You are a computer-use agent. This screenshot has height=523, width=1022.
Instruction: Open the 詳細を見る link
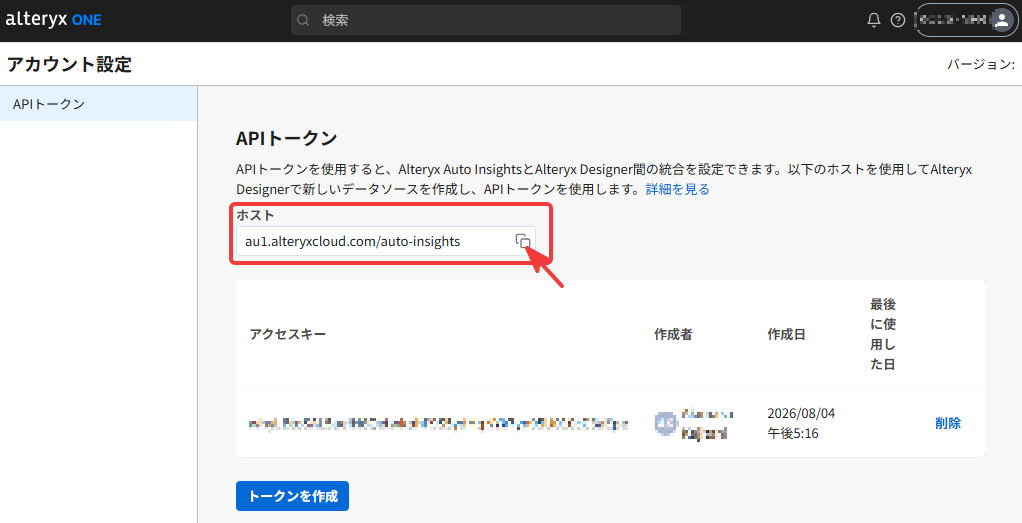(677, 189)
